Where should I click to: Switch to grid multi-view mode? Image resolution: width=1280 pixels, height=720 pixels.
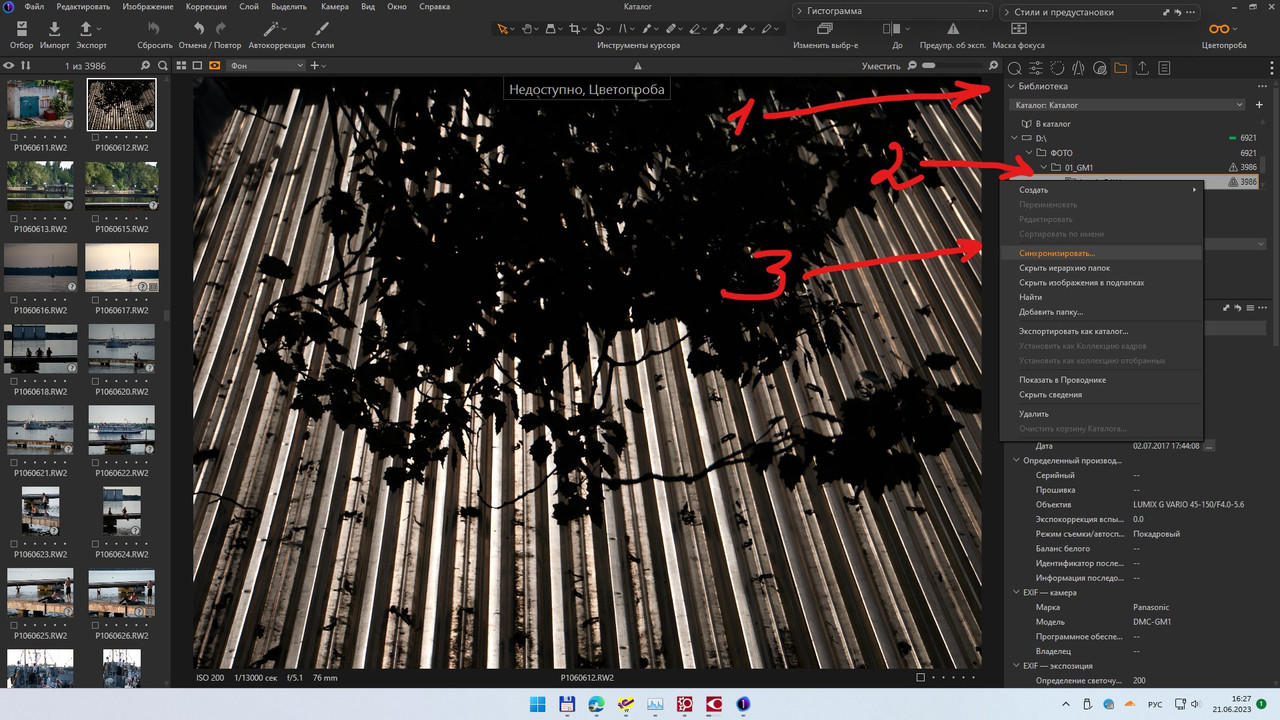click(x=182, y=66)
